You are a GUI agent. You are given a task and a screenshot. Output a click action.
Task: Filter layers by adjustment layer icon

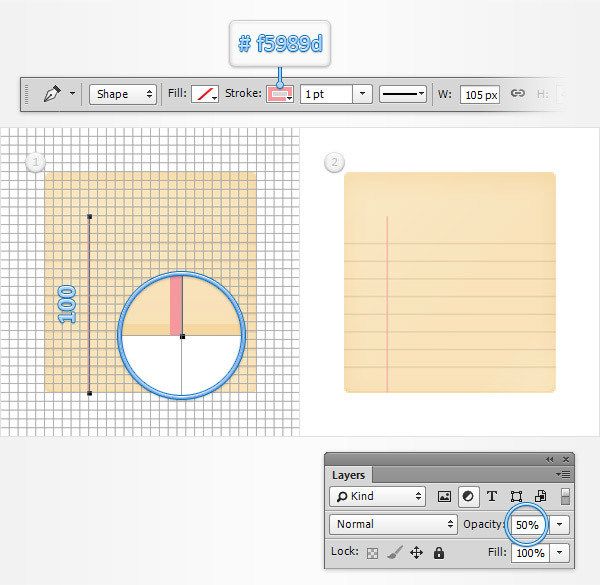point(468,496)
